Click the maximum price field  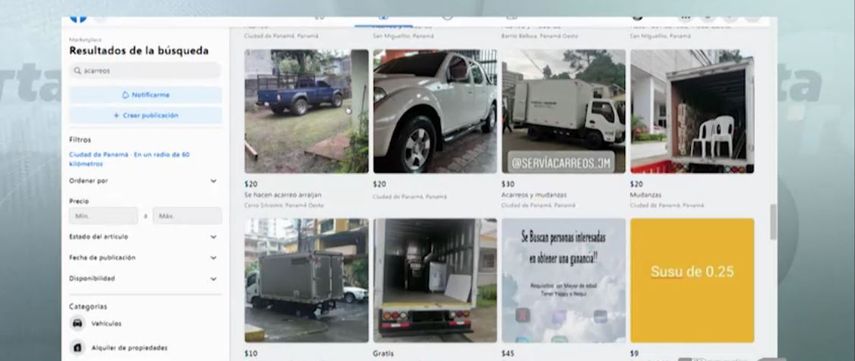(187, 216)
